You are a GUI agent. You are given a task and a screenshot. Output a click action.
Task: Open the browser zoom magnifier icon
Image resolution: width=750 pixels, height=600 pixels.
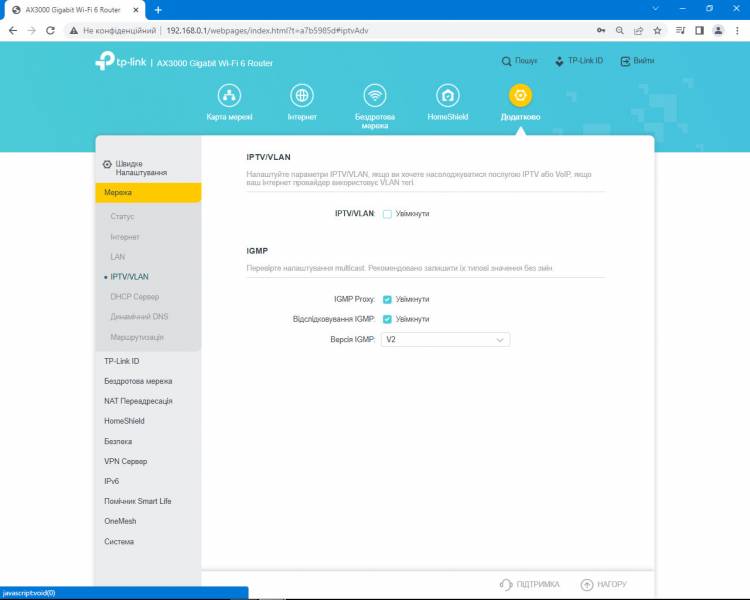point(619,31)
